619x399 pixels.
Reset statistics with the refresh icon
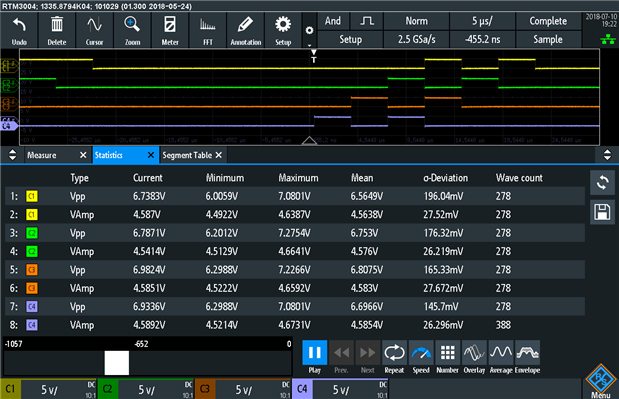602,183
